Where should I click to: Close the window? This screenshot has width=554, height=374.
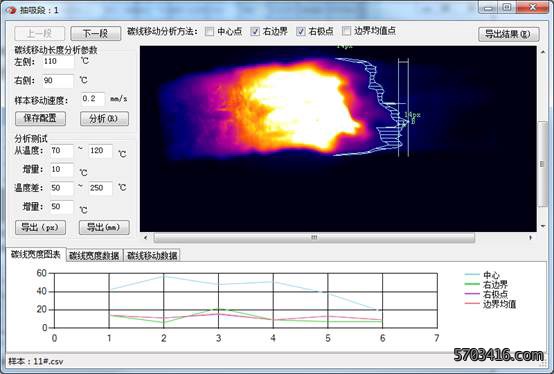coord(532,8)
